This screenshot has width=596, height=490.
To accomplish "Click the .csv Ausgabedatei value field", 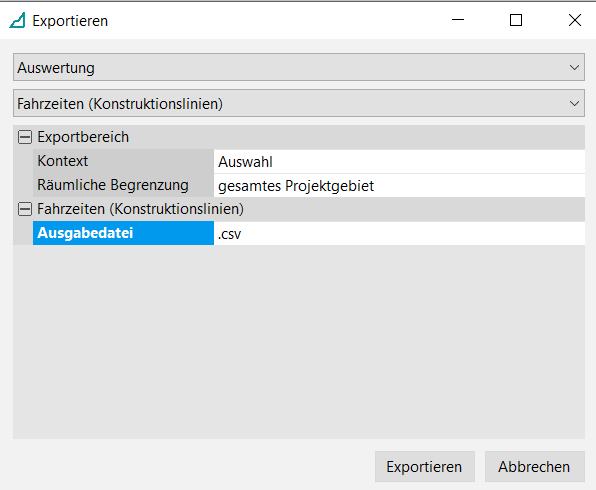I will 399,233.
